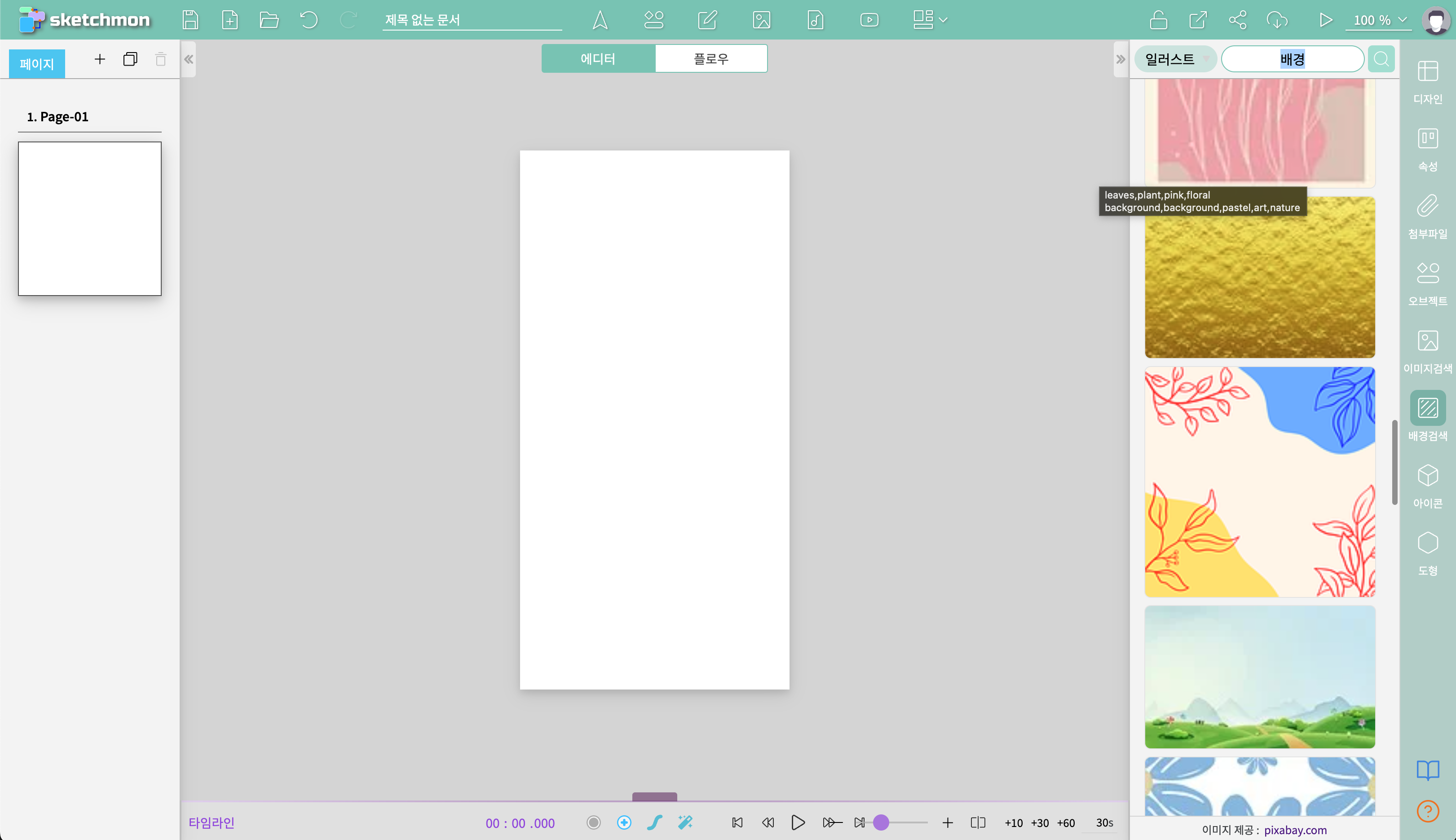1456x840 pixels.
Task: Open the layout dropdown in the toolbar
Action: click(x=930, y=20)
